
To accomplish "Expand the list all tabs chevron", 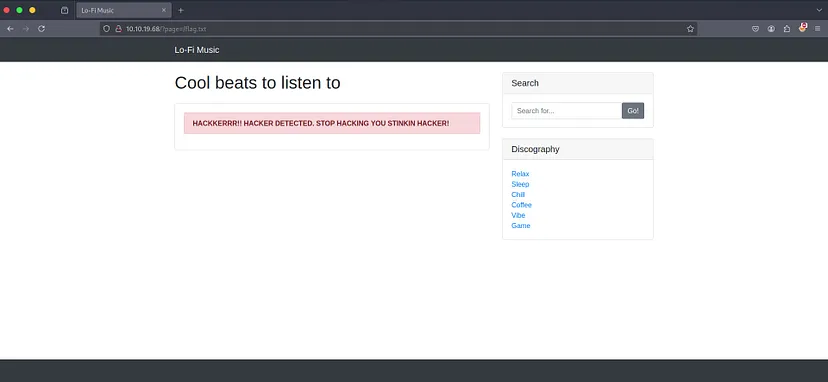I will (819, 10).
